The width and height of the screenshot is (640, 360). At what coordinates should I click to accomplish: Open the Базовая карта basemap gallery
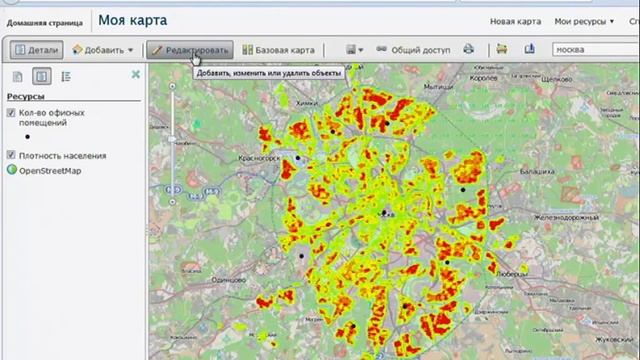[278, 50]
